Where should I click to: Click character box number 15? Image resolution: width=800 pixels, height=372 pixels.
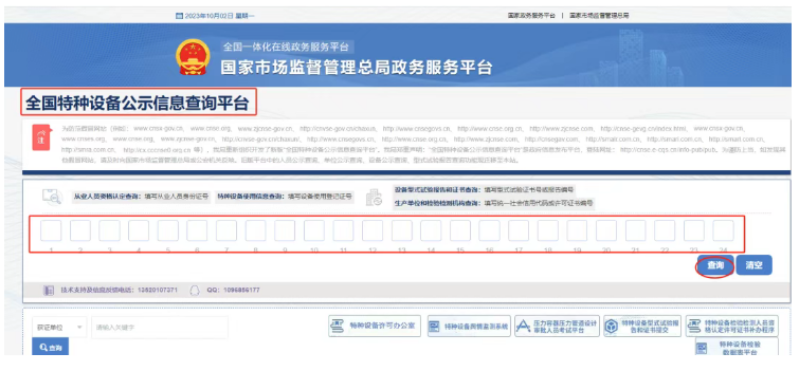[x=460, y=231]
